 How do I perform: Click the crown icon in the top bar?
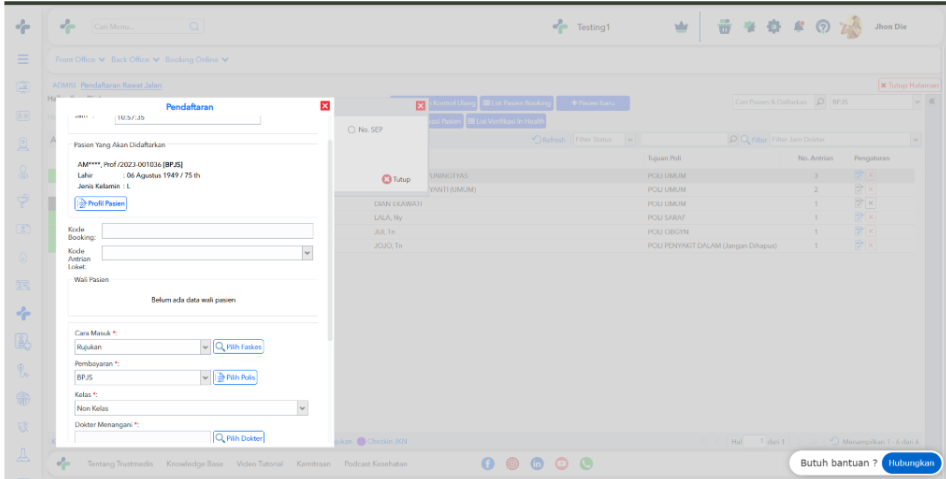(681, 27)
